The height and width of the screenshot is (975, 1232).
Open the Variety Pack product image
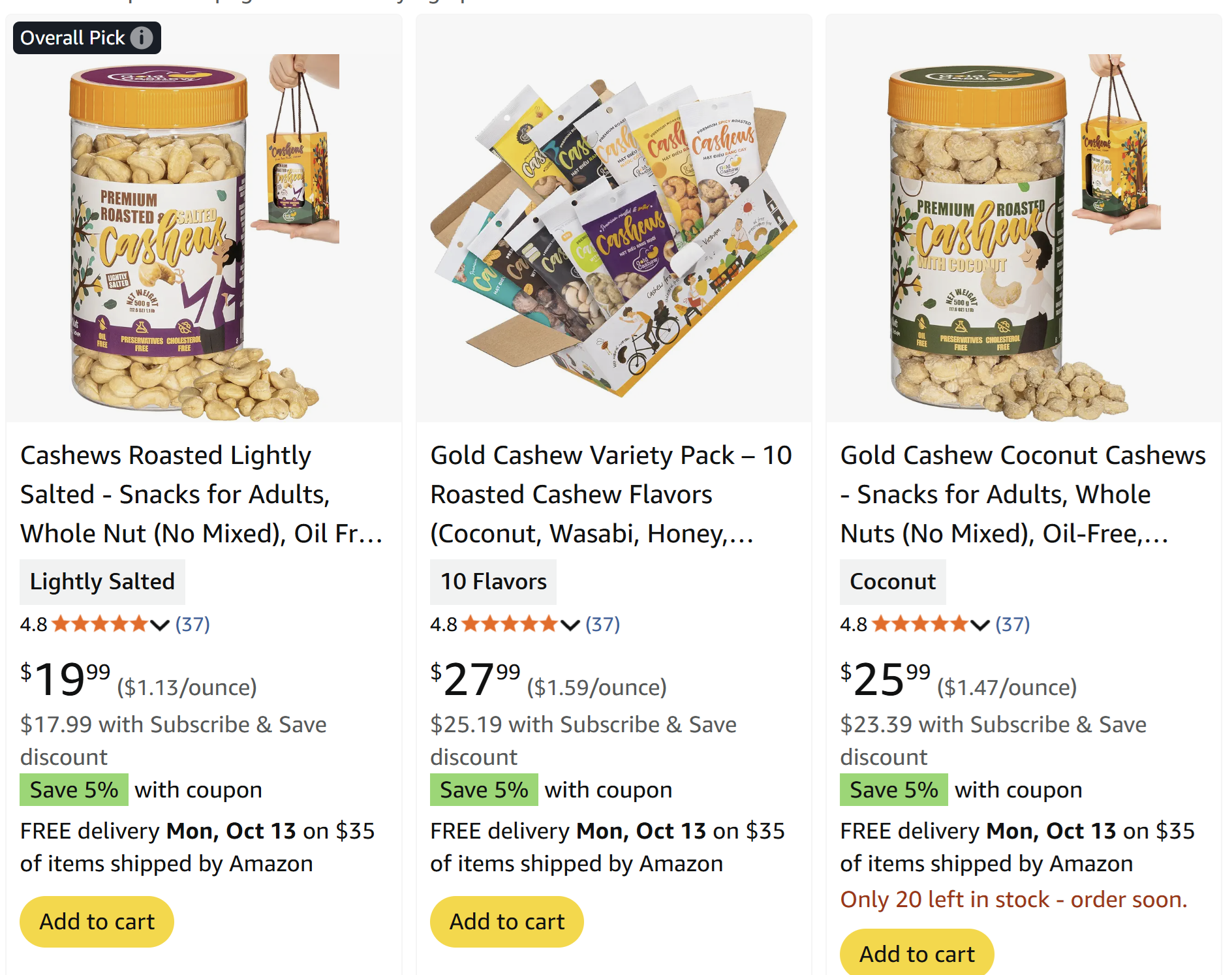tap(613, 238)
